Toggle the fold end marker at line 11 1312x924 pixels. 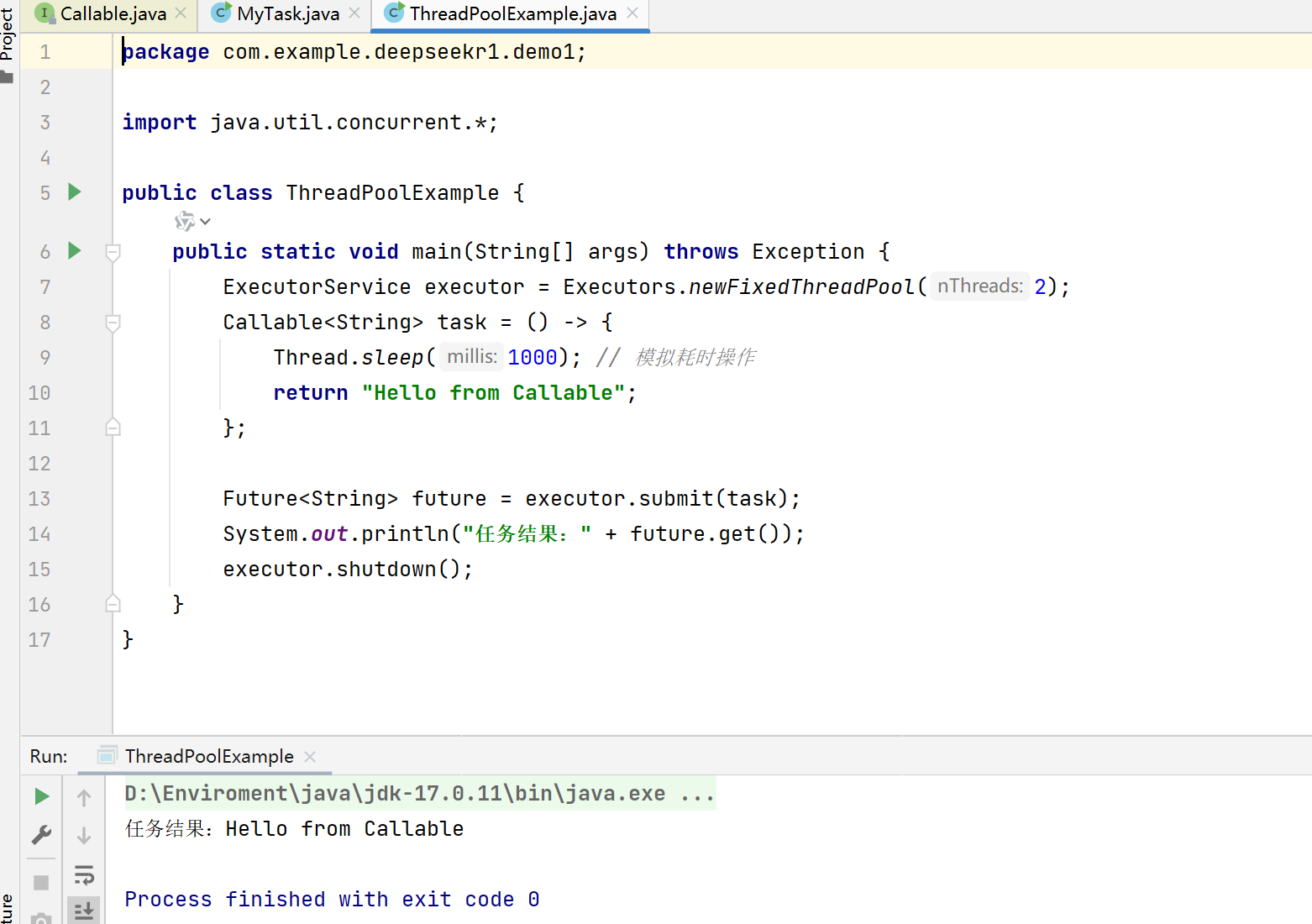(x=113, y=428)
